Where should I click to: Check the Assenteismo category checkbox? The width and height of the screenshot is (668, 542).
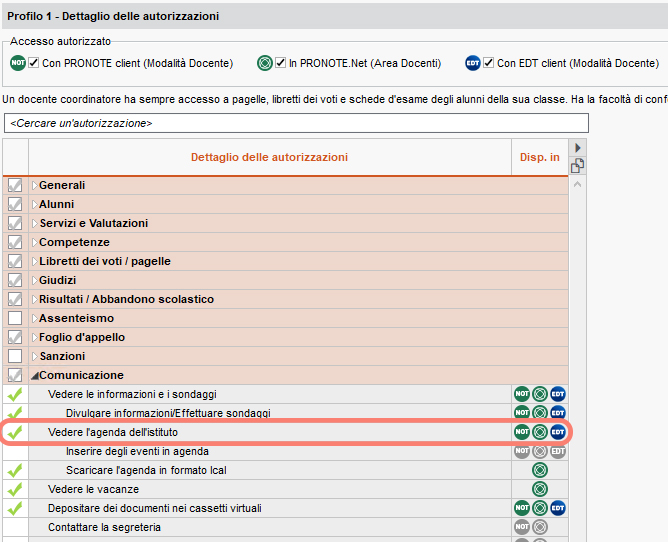point(15,318)
